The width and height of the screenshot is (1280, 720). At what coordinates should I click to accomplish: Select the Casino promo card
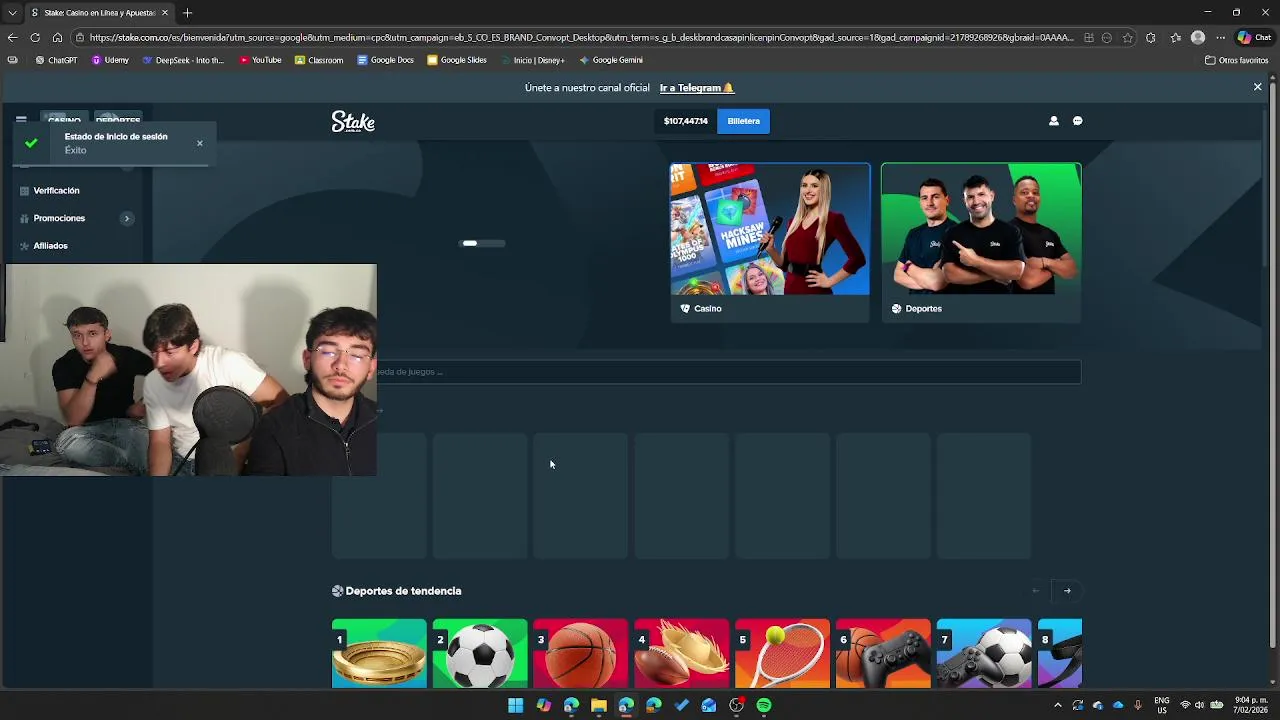coord(770,242)
